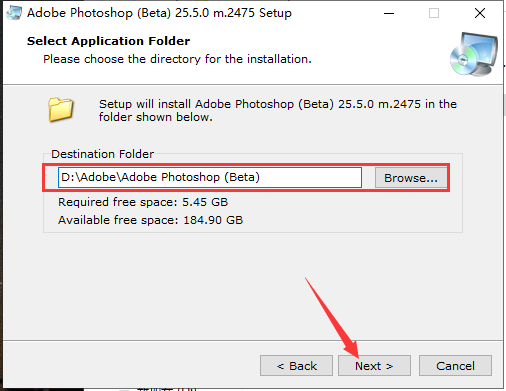Viewport: 506px width, 391px height.
Task: Click the setup installer icon in title bar
Action: tap(14, 13)
